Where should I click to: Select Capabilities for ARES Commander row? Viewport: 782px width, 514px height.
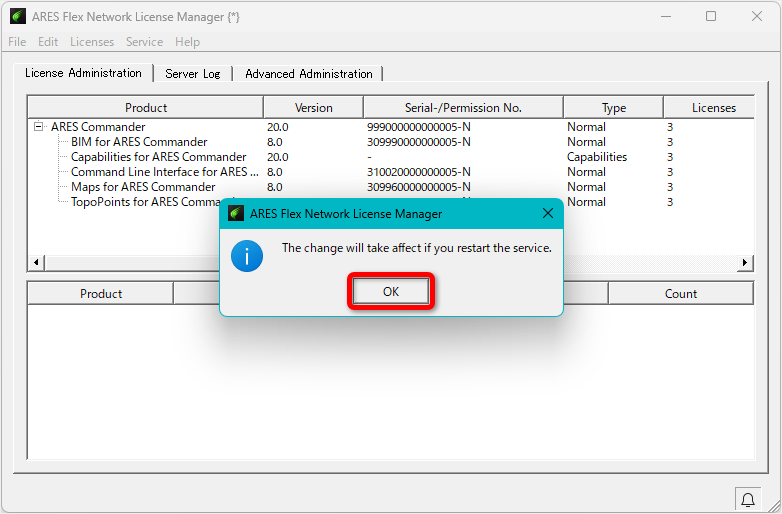tap(391, 157)
